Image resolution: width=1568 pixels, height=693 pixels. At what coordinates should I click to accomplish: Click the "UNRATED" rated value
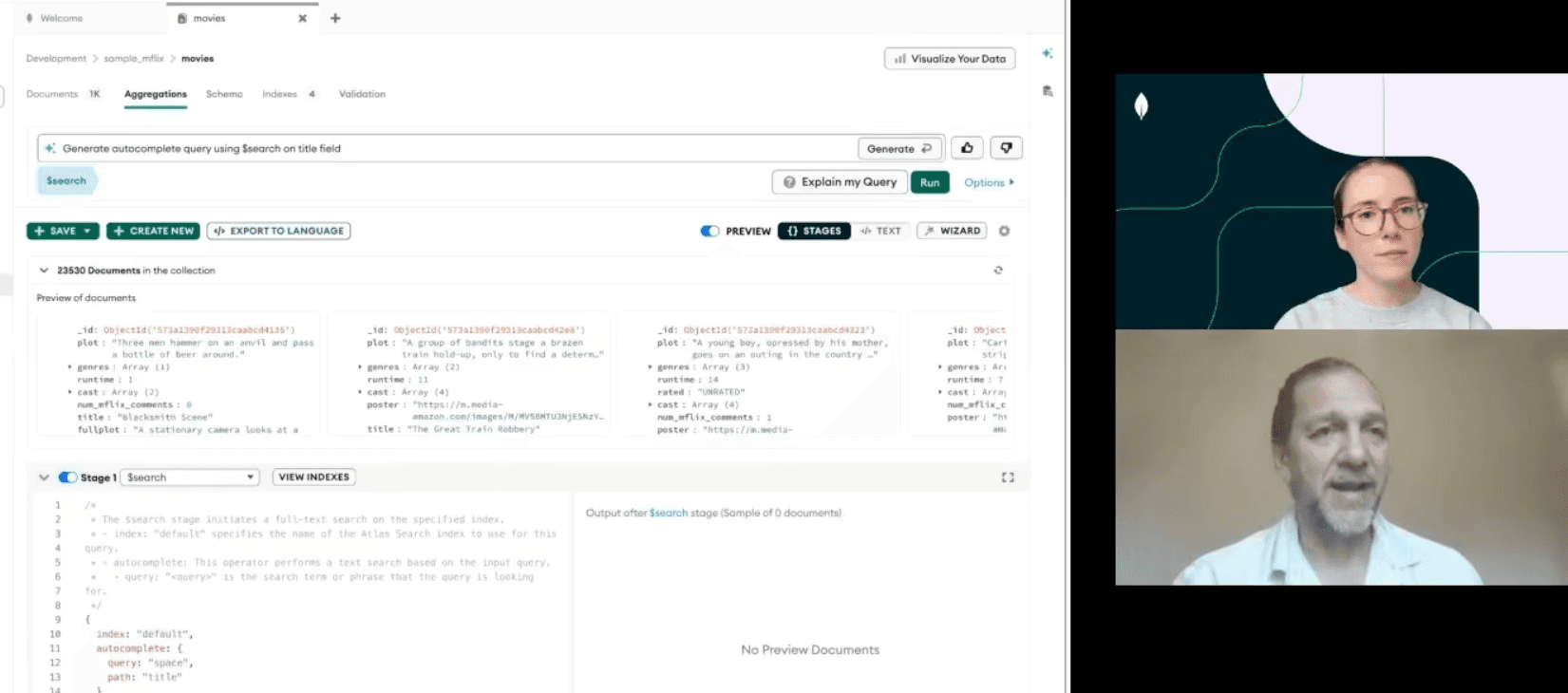pos(722,391)
